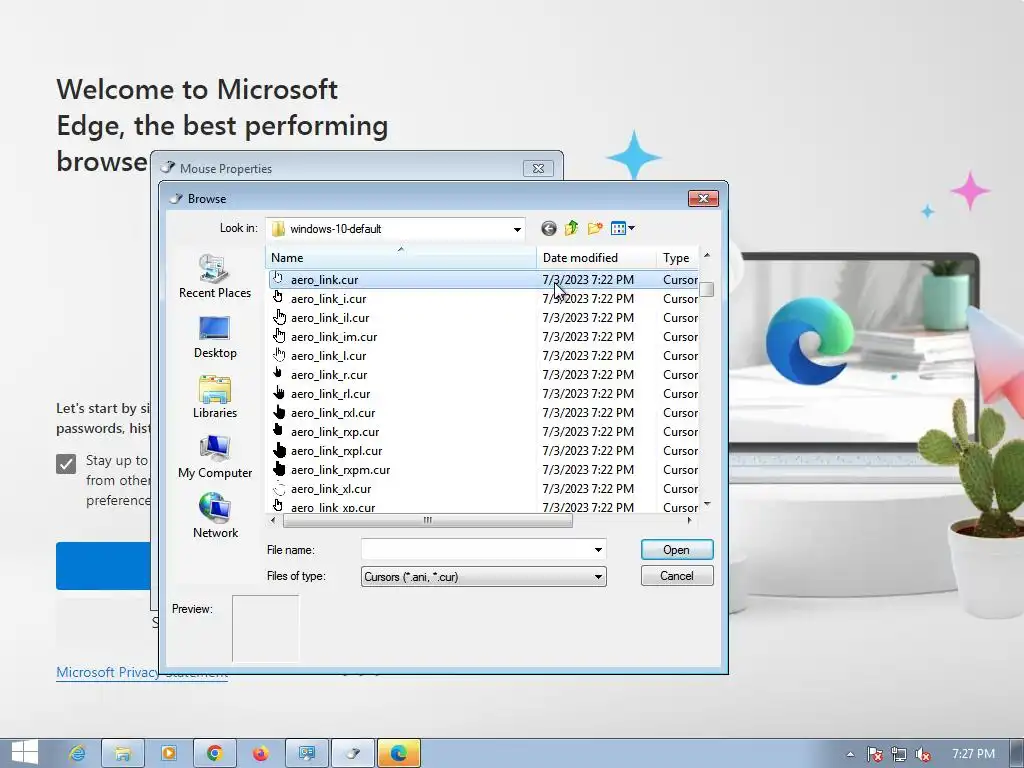This screenshot has height=768, width=1024.
Task: Open muted volume tray icon
Action: click(923, 754)
